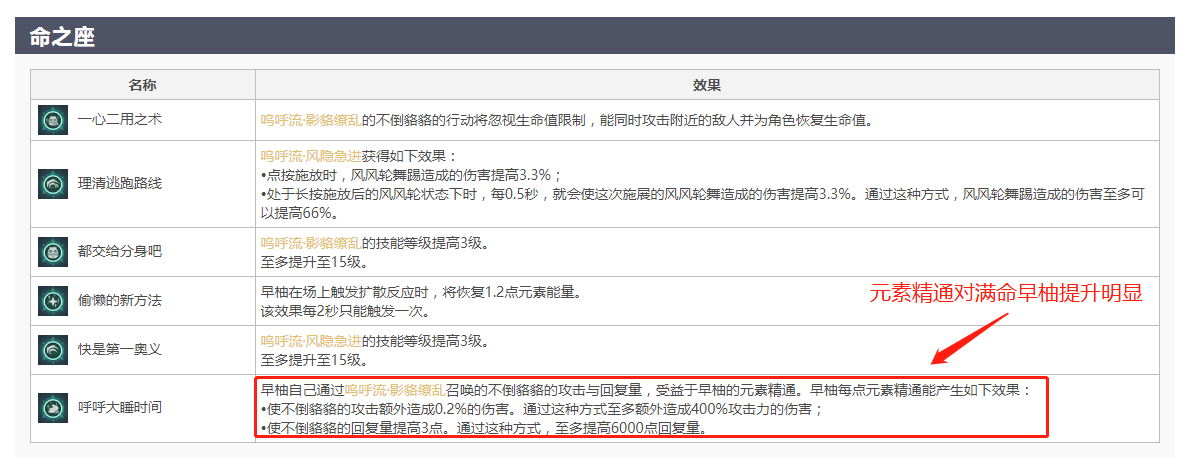Open 呜呼流·影貉缭乱 link in 都交给分身吧 row

pos(310,243)
